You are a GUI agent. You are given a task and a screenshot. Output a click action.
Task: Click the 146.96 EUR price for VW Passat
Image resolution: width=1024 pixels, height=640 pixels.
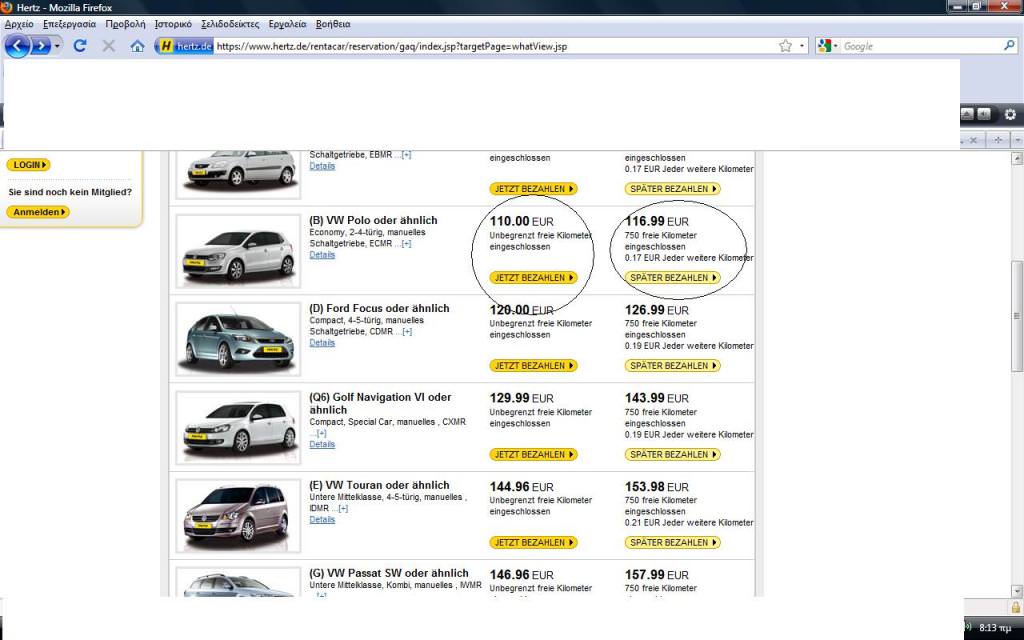coord(522,575)
